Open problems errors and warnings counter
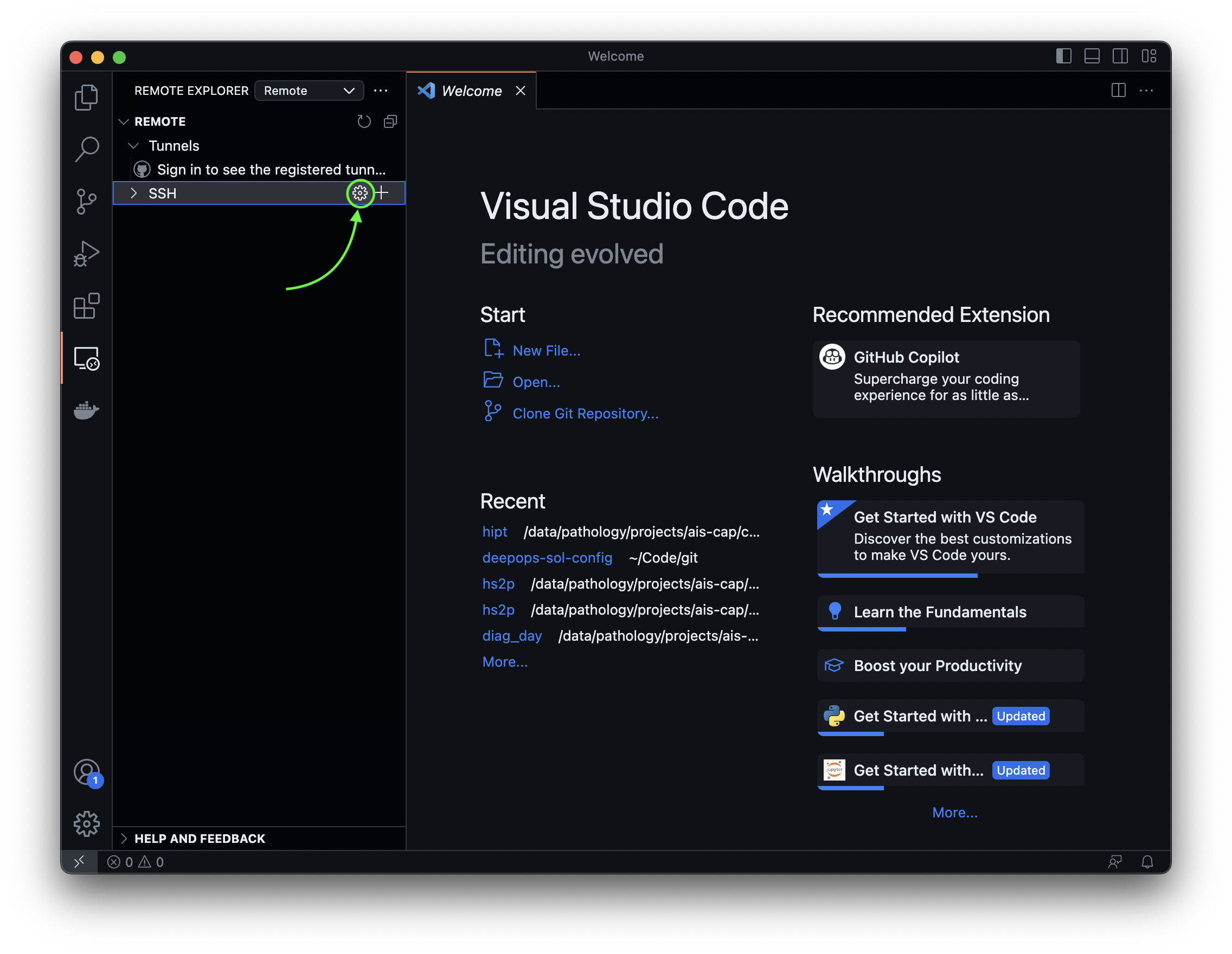 [136, 862]
